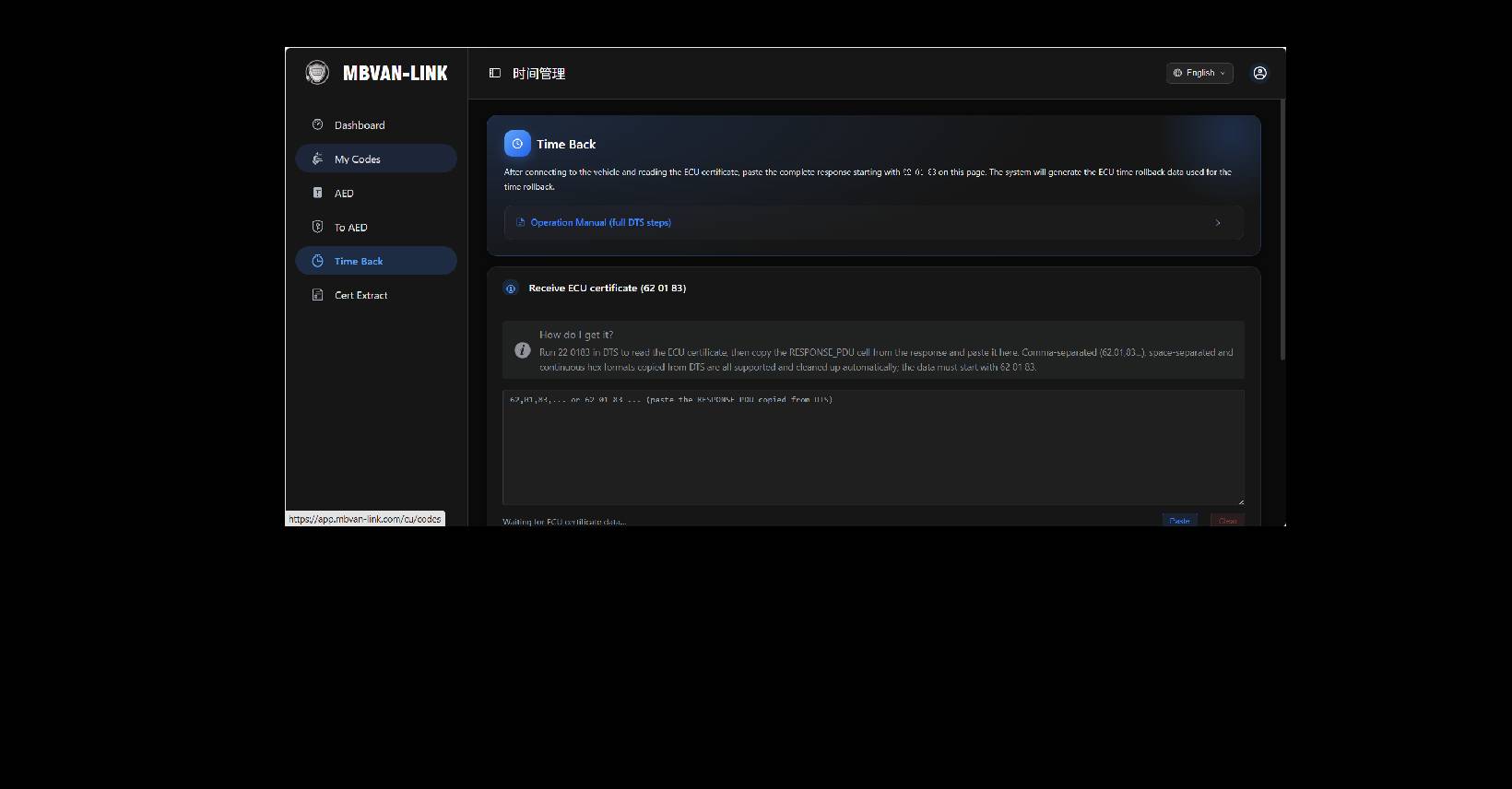Click the red Clear button
Viewport: 1512px width, 789px height.
click(1227, 521)
